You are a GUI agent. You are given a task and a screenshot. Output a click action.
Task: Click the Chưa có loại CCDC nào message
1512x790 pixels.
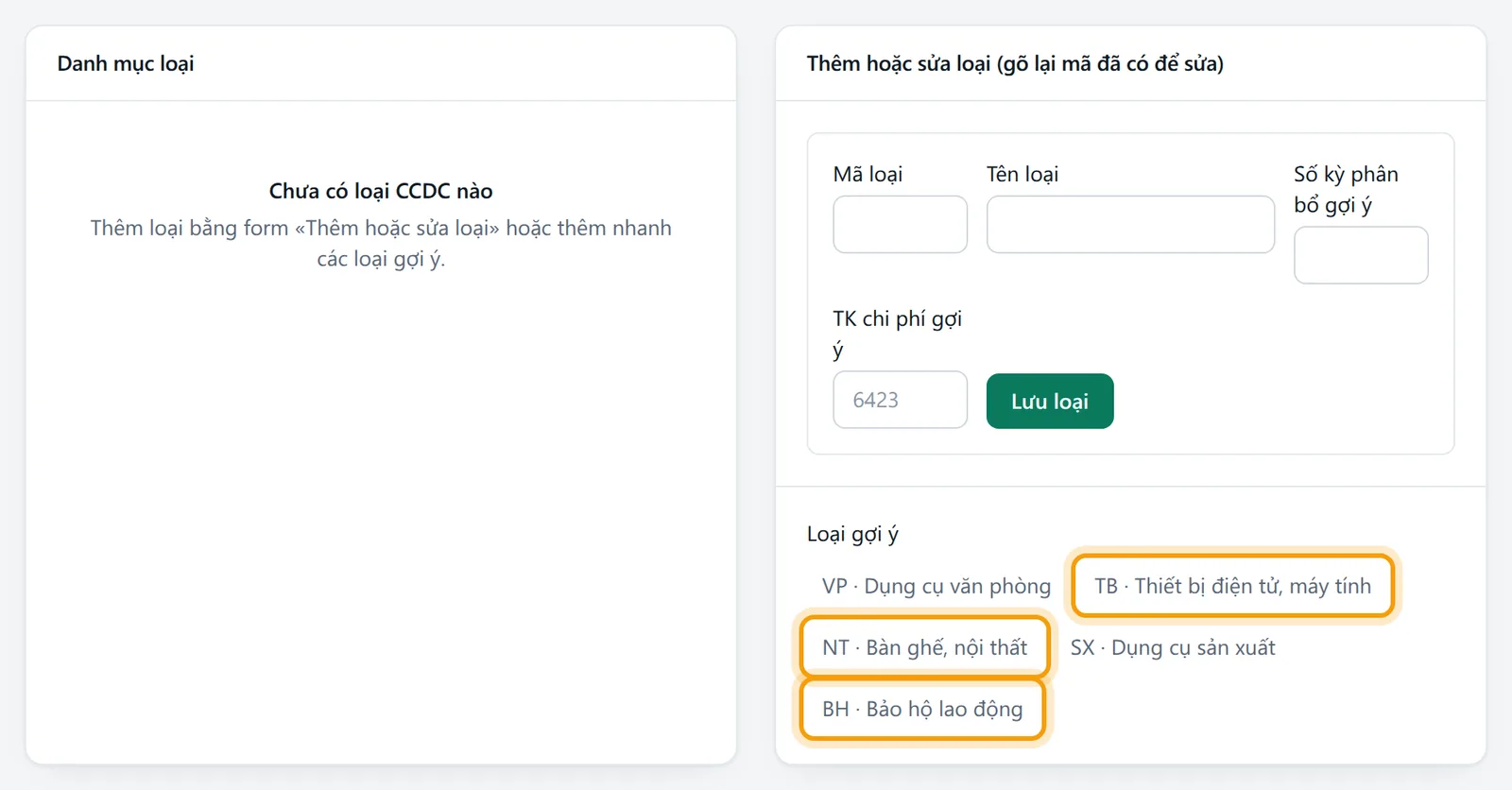click(381, 191)
